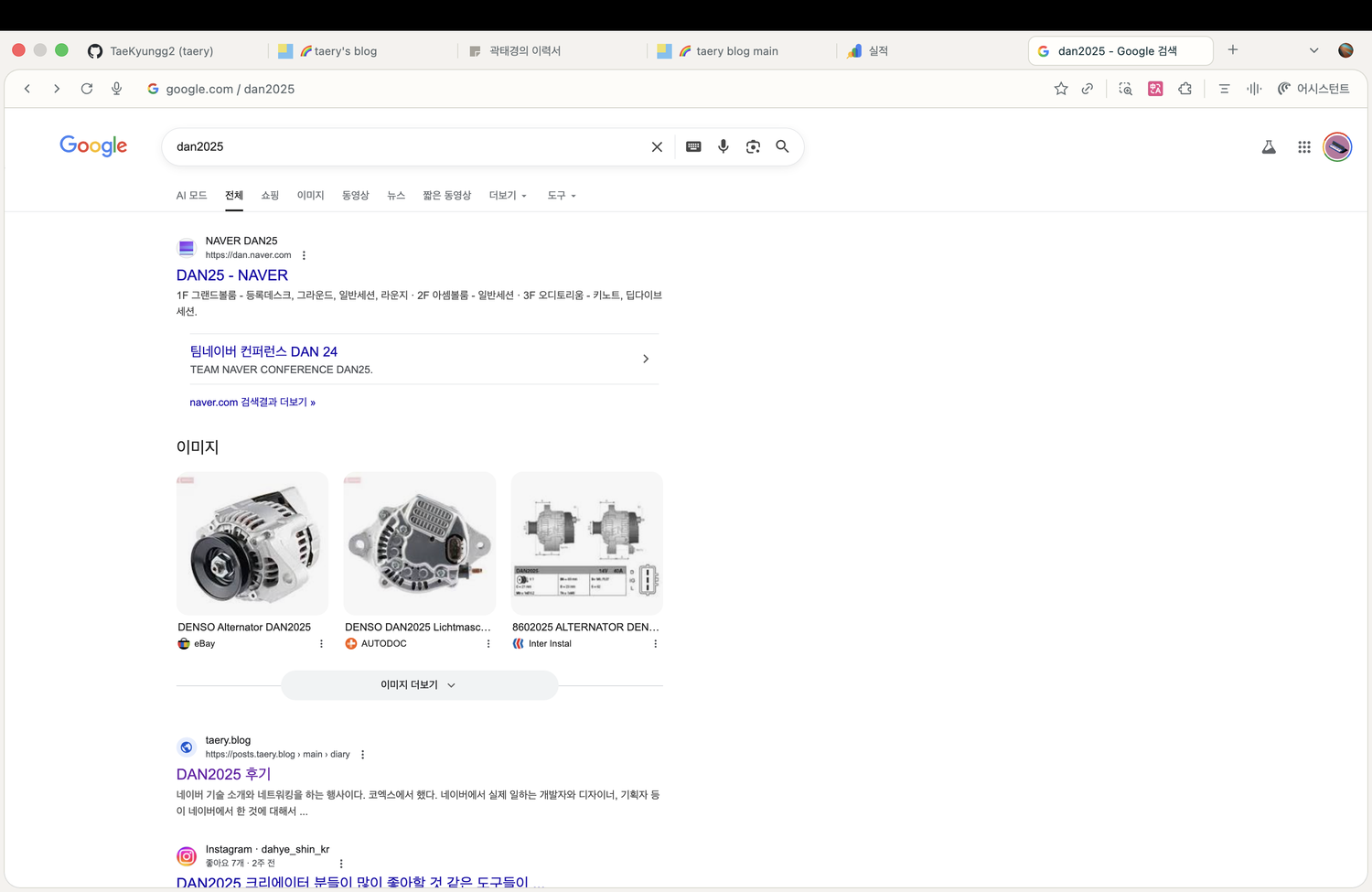Reload the current page
Screen dimensions: 1372x892
(x=87, y=89)
